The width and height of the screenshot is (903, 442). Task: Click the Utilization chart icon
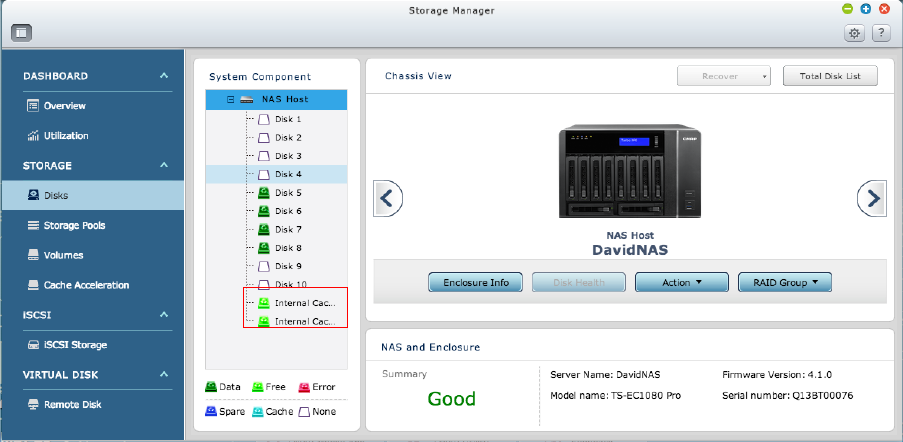[33, 136]
